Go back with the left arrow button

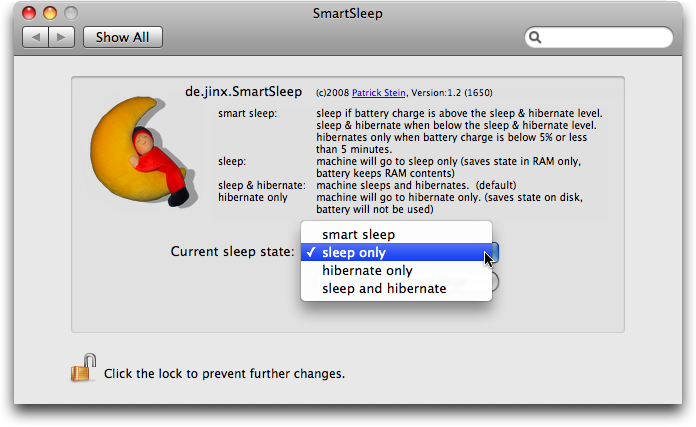36,37
